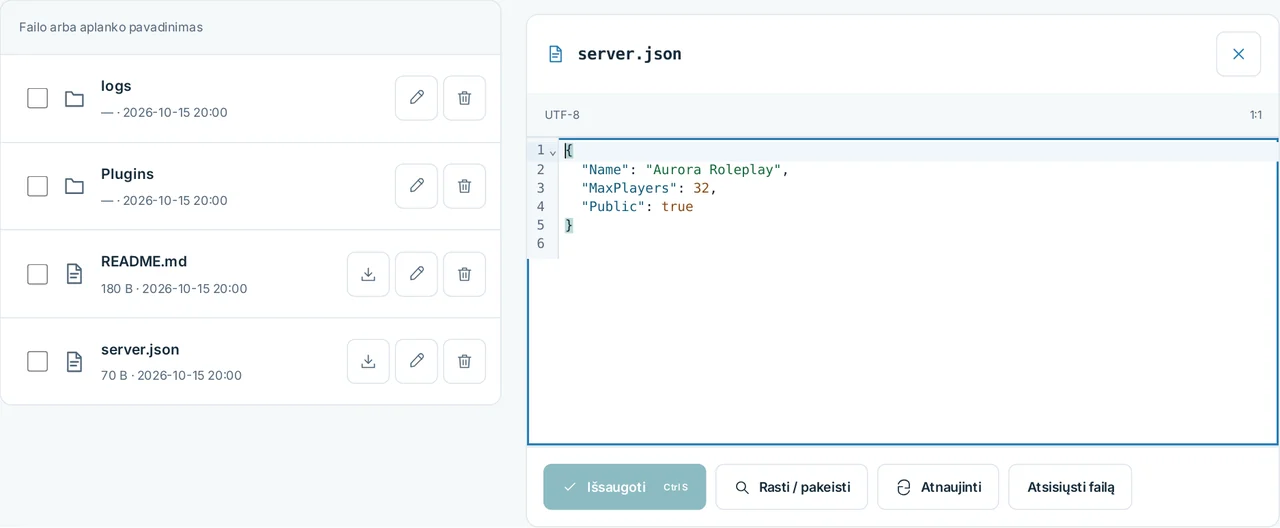Screen dimensions: 1280x528
Task: Tick the README.md checkbox
Action: (37, 274)
